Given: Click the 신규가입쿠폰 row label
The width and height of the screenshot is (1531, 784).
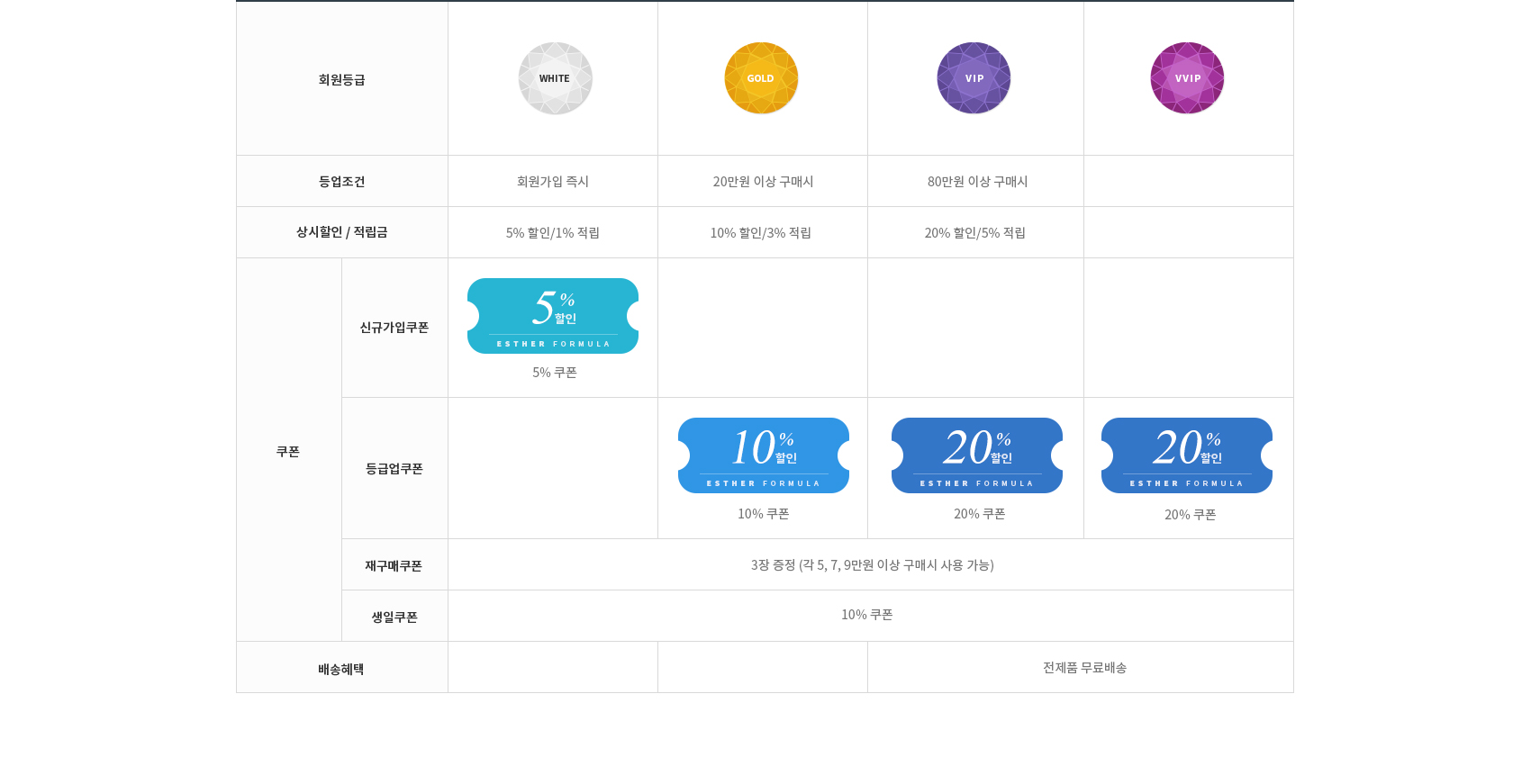Looking at the screenshot, I should pos(394,328).
